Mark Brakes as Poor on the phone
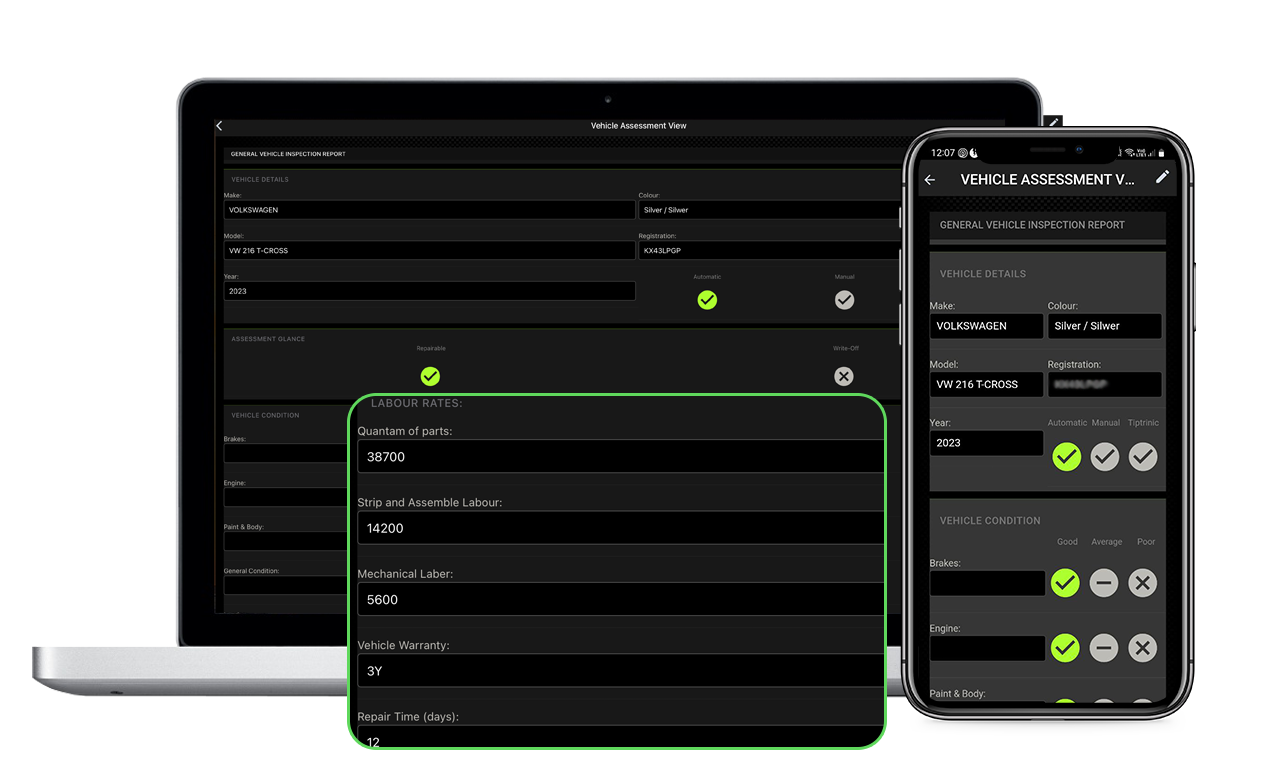 pyautogui.click(x=1143, y=583)
